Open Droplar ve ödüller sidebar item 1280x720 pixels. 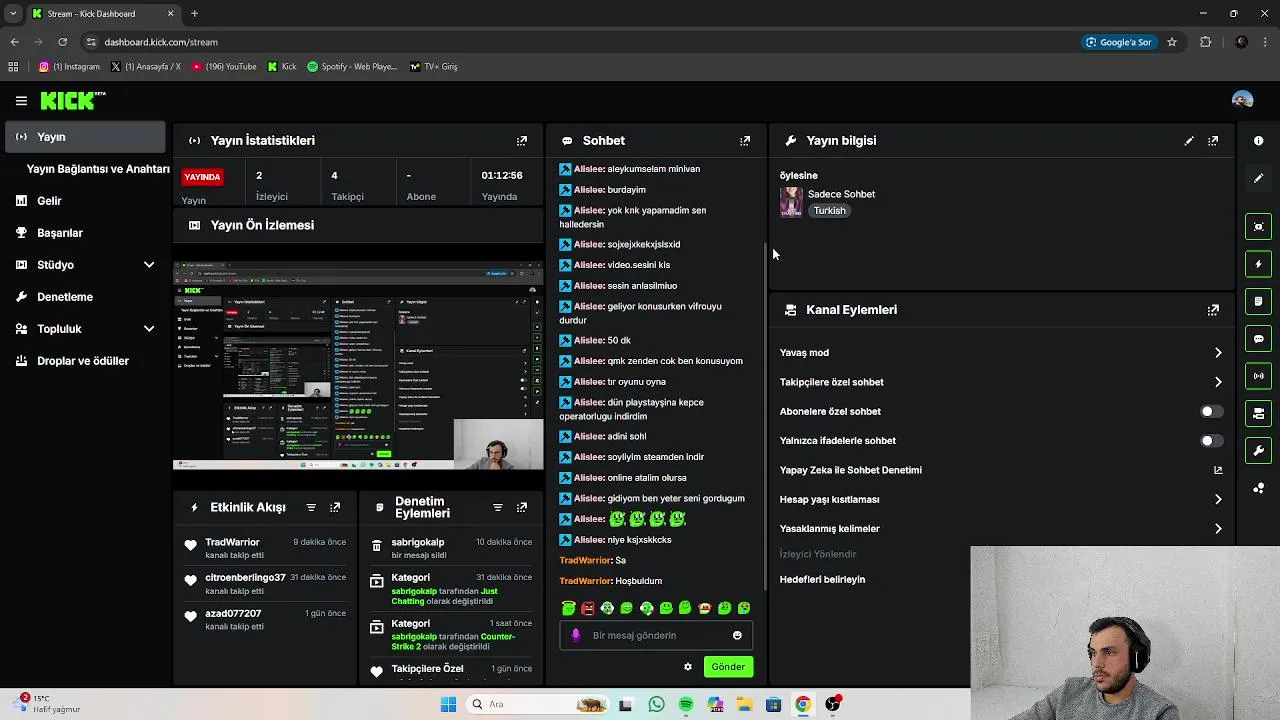point(85,361)
